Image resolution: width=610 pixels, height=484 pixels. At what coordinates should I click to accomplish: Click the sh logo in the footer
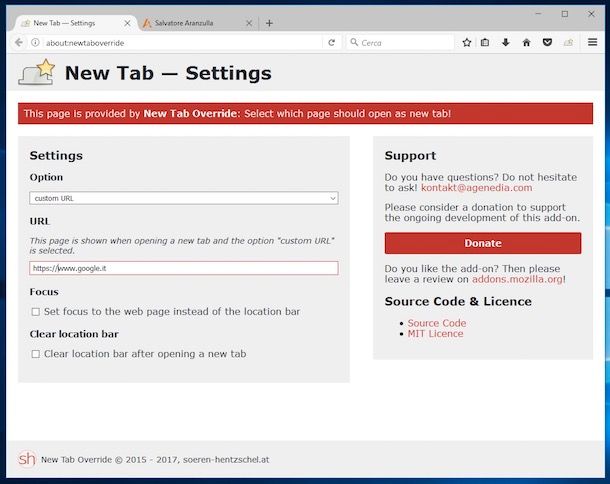pos(27,459)
